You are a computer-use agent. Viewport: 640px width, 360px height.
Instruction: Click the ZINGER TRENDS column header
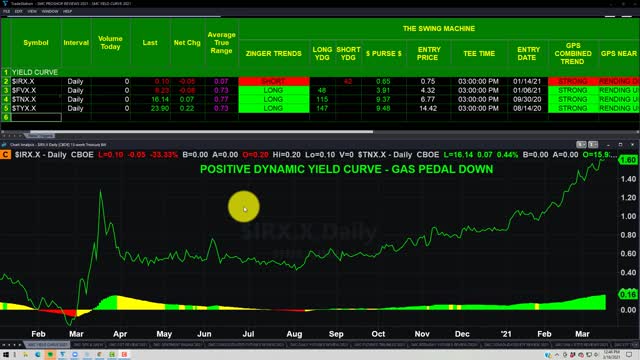pyautogui.click(x=273, y=53)
